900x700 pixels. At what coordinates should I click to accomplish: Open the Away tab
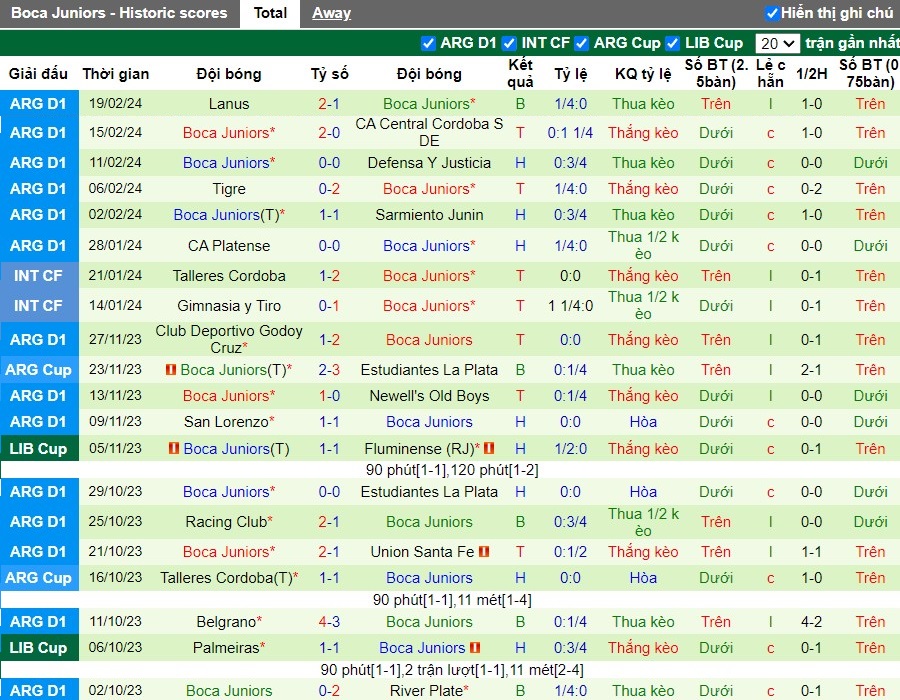[331, 13]
